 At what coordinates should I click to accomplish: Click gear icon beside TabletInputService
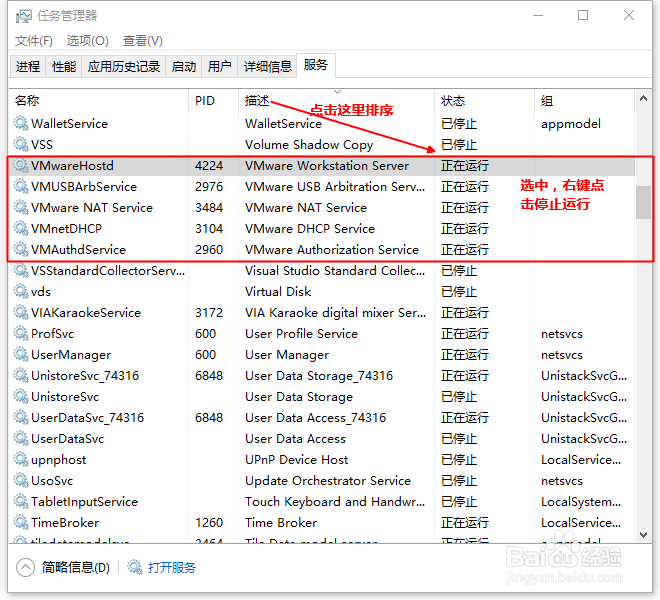point(21,501)
